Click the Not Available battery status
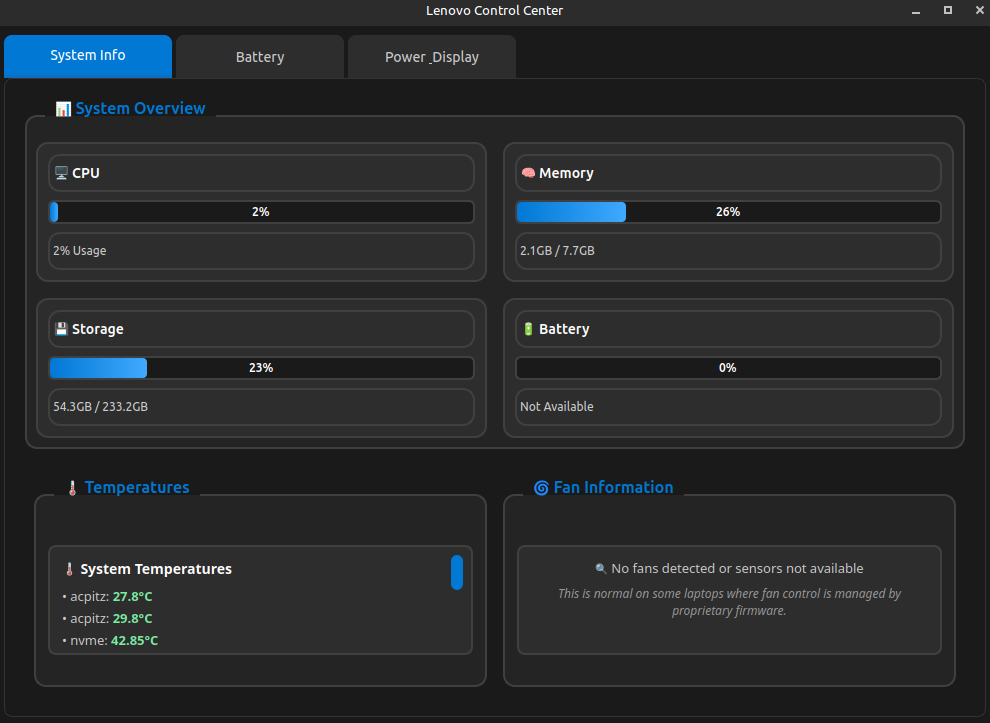 [x=557, y=407]
